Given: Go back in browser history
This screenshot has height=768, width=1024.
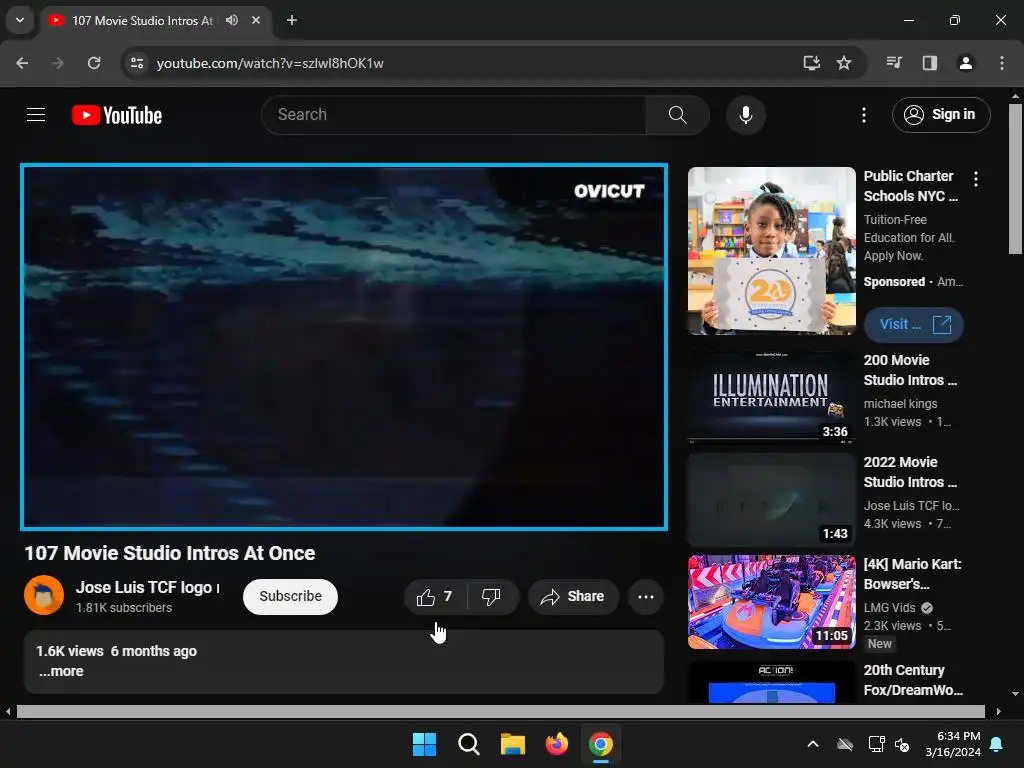Looking at the screenshot, I should point(22,63).
